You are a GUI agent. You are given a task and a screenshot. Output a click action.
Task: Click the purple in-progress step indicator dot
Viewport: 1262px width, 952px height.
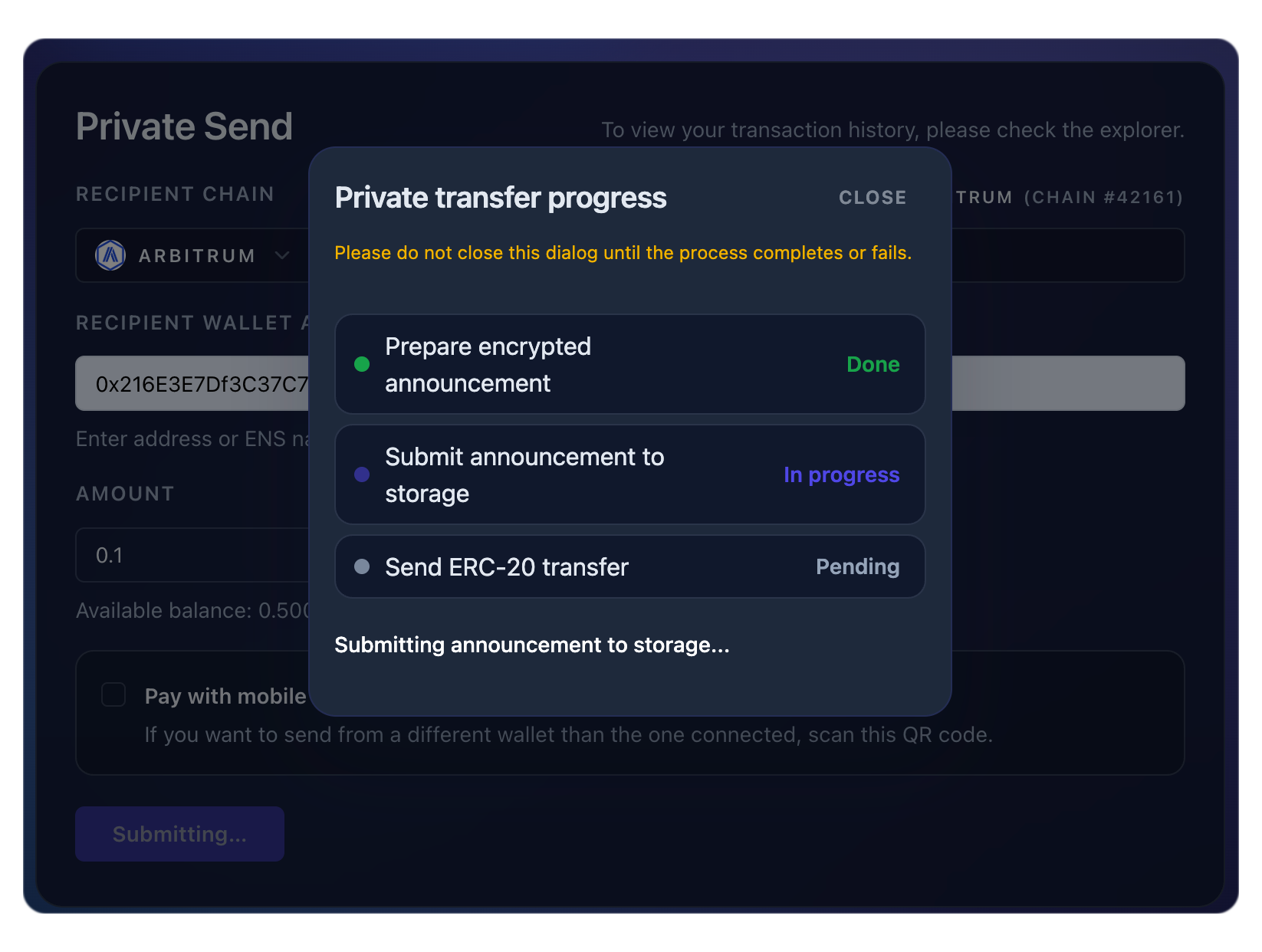pos(362,474)
